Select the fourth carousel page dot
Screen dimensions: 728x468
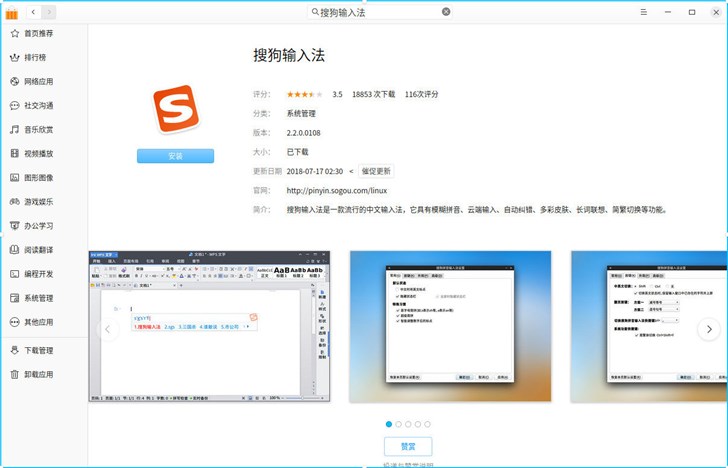click(x=418, y=424)
